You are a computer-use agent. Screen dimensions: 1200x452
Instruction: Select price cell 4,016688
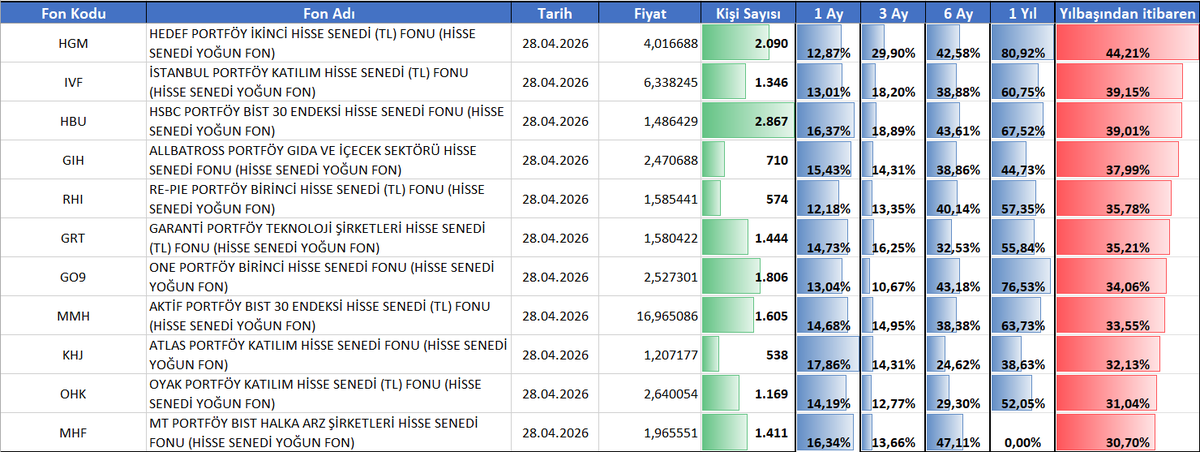click(650, 43)
